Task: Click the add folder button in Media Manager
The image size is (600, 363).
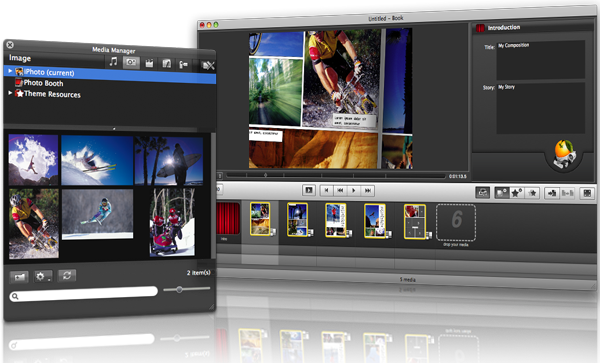Action: pyautogui.click(x=19, y=277)
